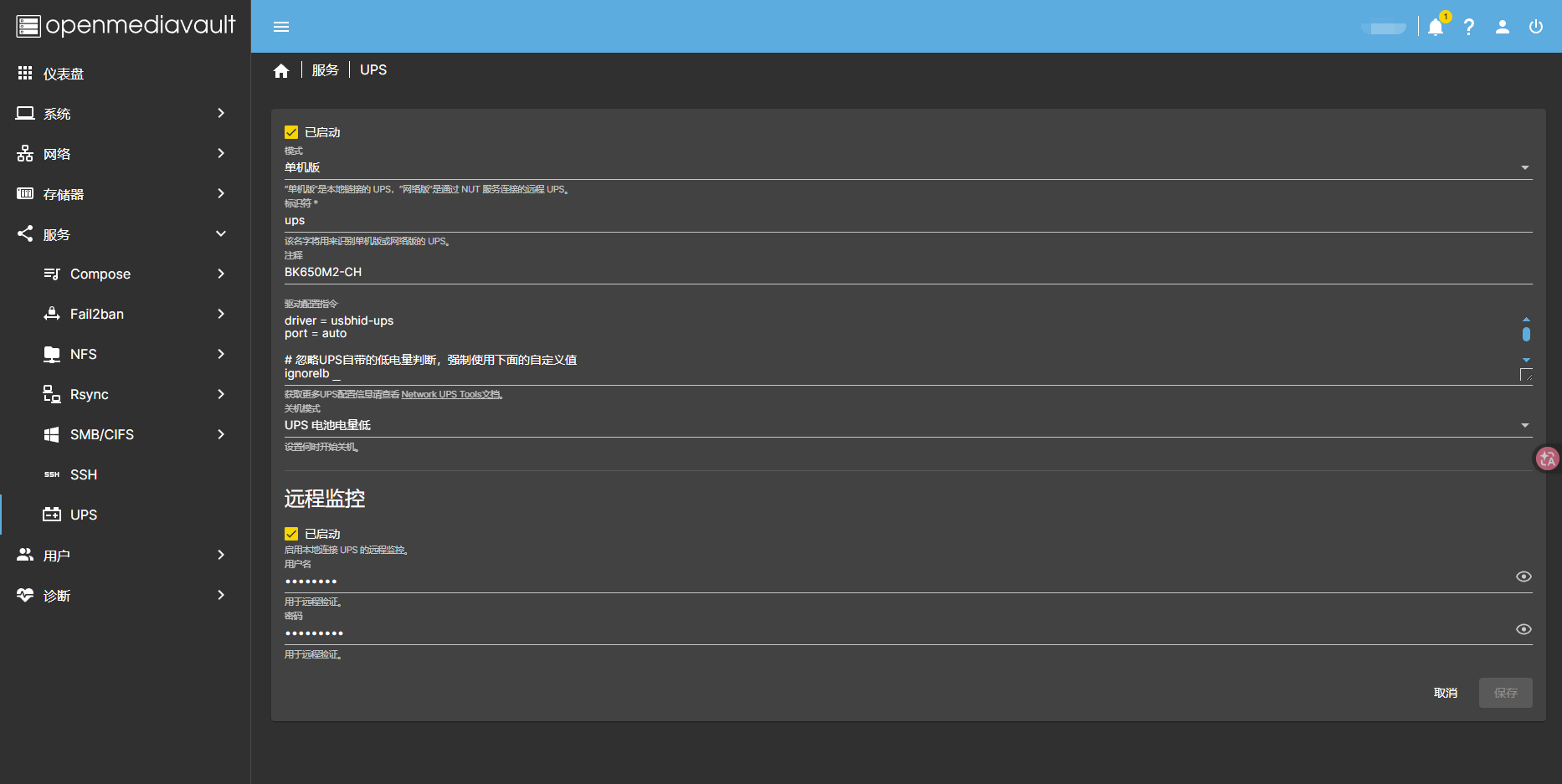Viewport: 1562px width, 784px height.
Task: Click the UPS breadcrumb item
Action: pos(373,70)
